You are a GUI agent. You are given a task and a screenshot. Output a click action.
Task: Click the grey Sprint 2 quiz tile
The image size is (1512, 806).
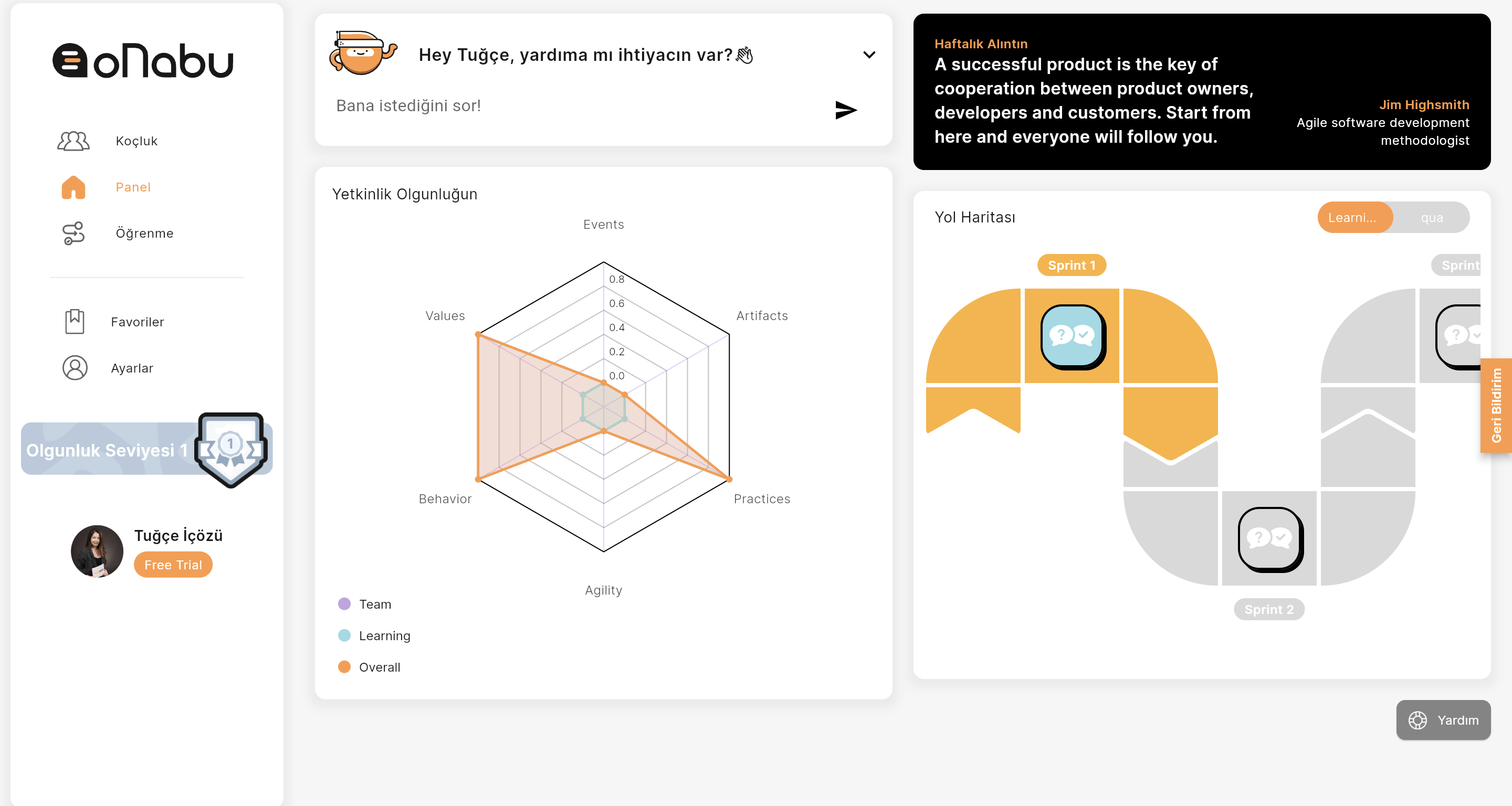coord(1269,538)
